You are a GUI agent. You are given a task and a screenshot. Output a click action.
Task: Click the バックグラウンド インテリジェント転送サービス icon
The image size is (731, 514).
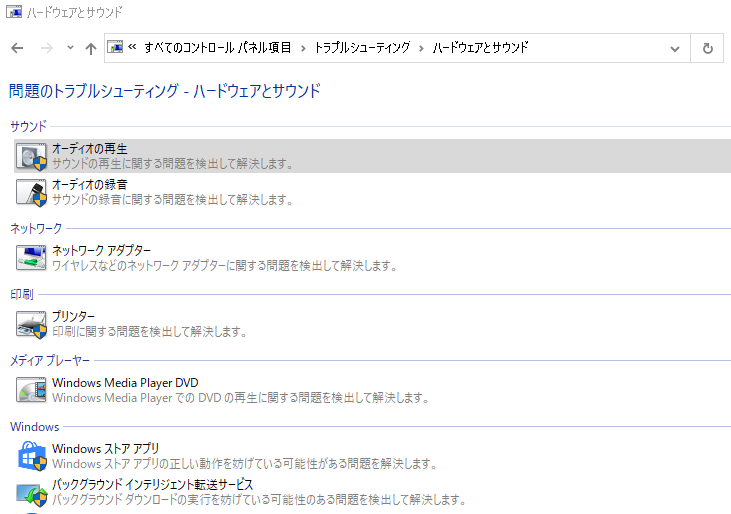tap(32, 492)
